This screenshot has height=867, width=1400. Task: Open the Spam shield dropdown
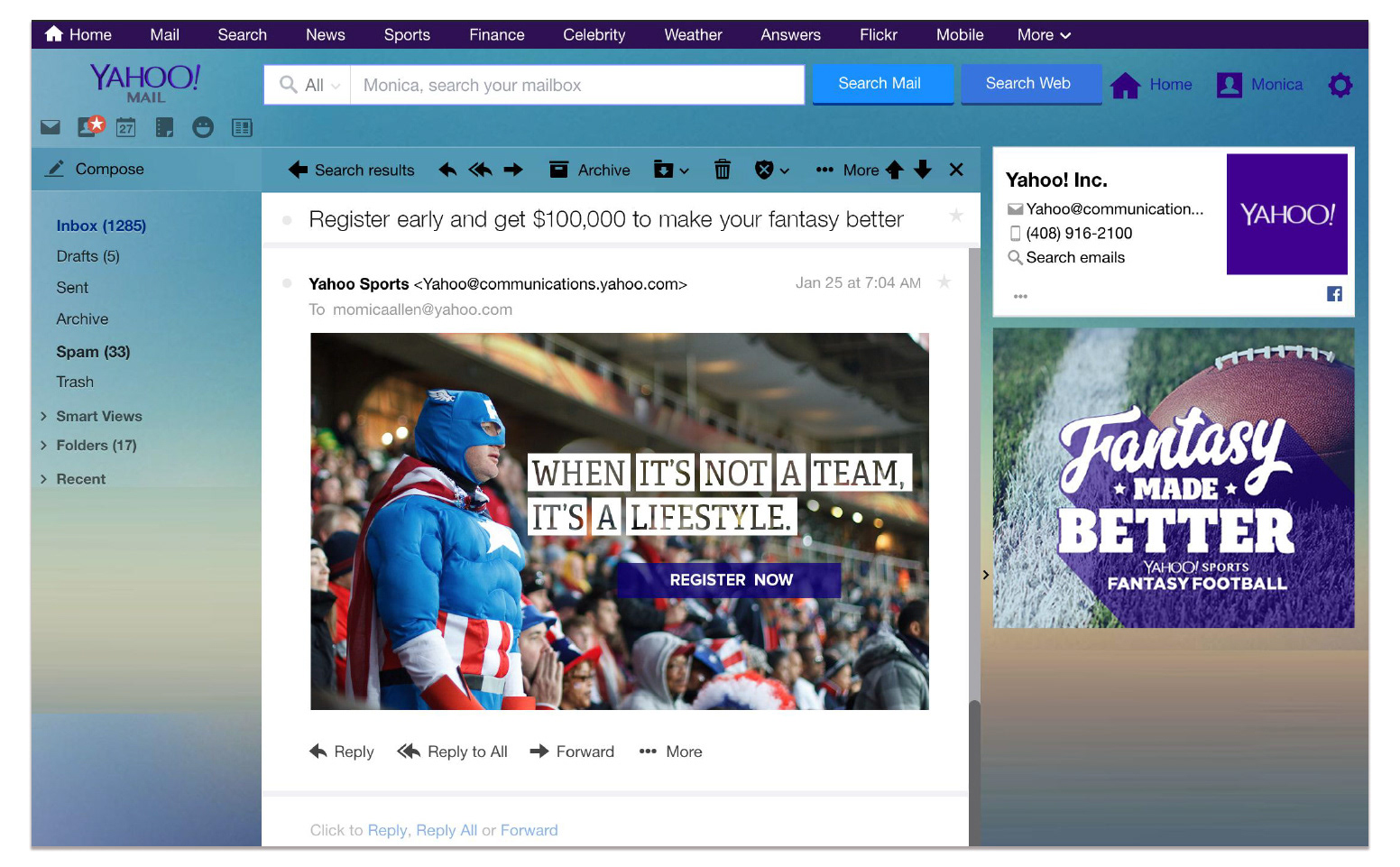[x=772, y=170]
